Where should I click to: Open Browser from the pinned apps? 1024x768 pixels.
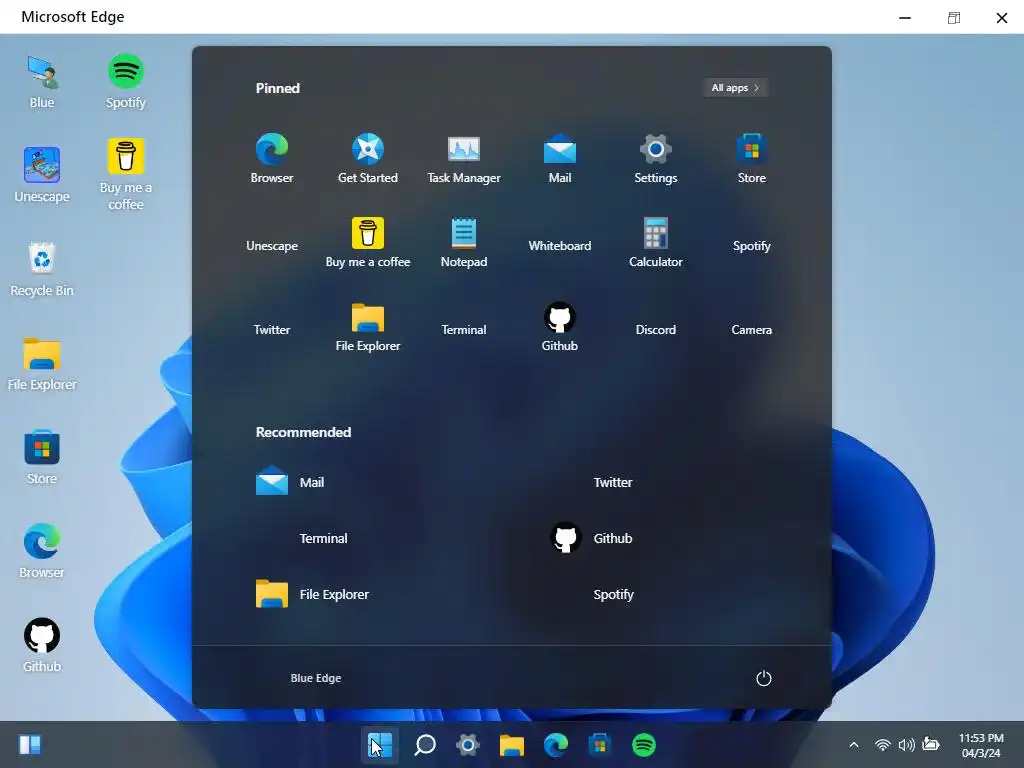[x=272, y=159]
